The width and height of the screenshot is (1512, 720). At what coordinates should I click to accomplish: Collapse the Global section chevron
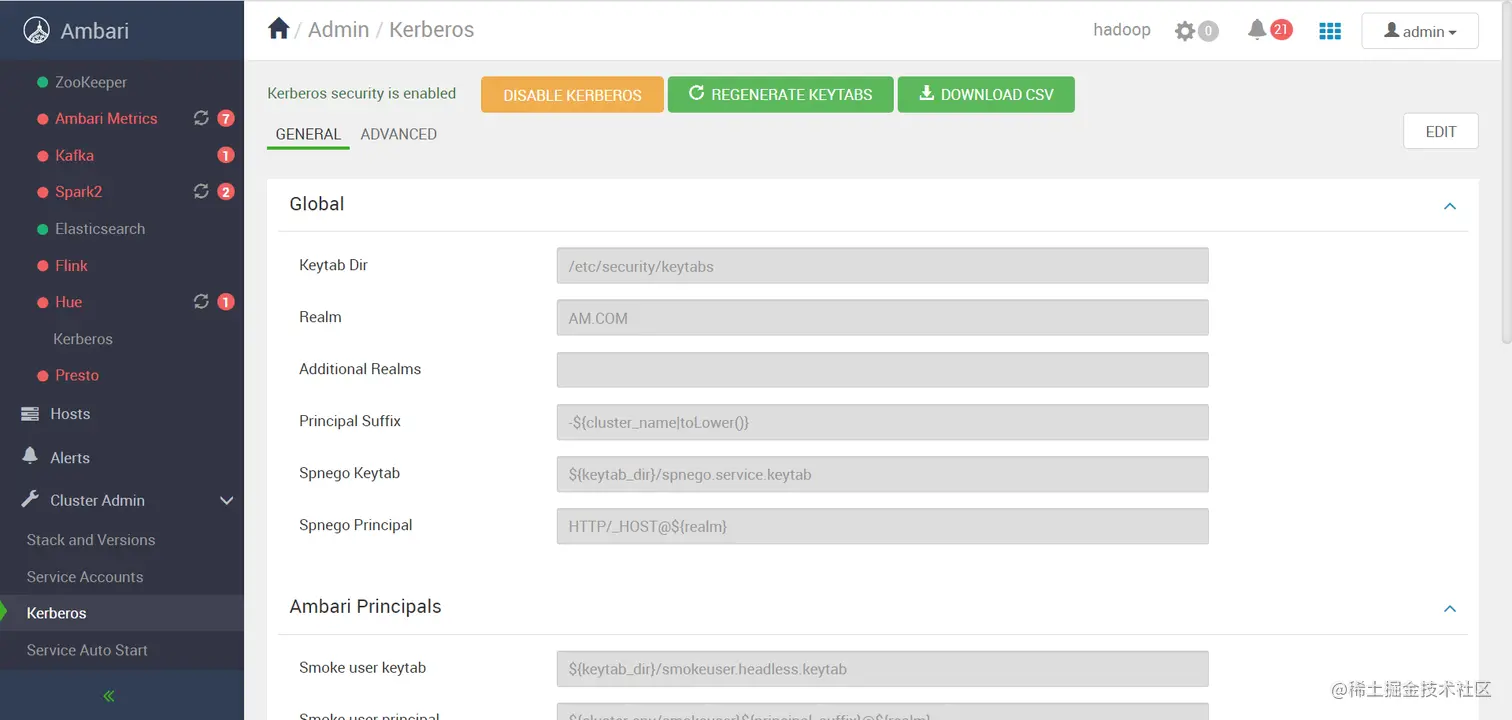(1450, 206)
